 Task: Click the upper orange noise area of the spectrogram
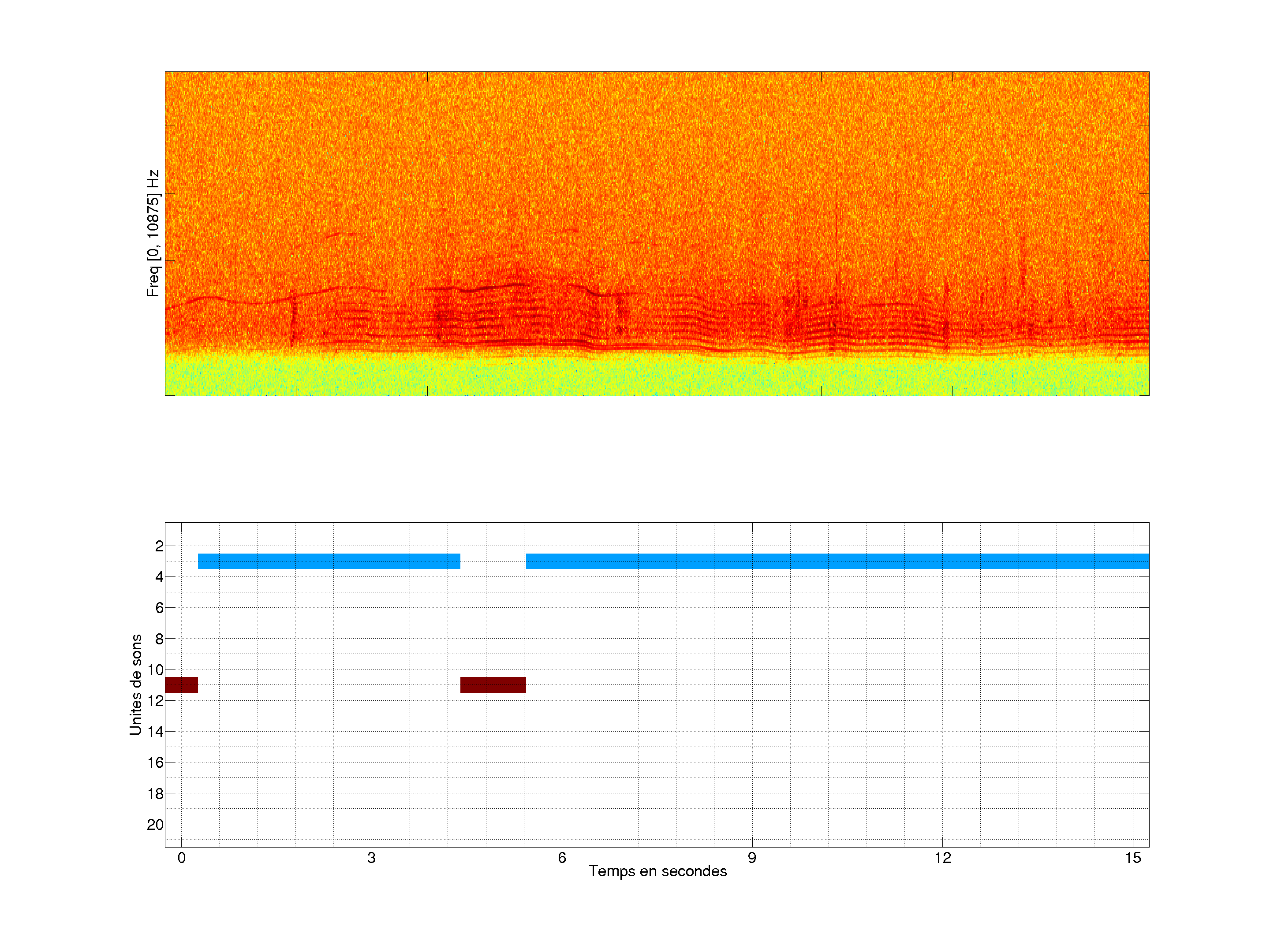click(657, 143)
